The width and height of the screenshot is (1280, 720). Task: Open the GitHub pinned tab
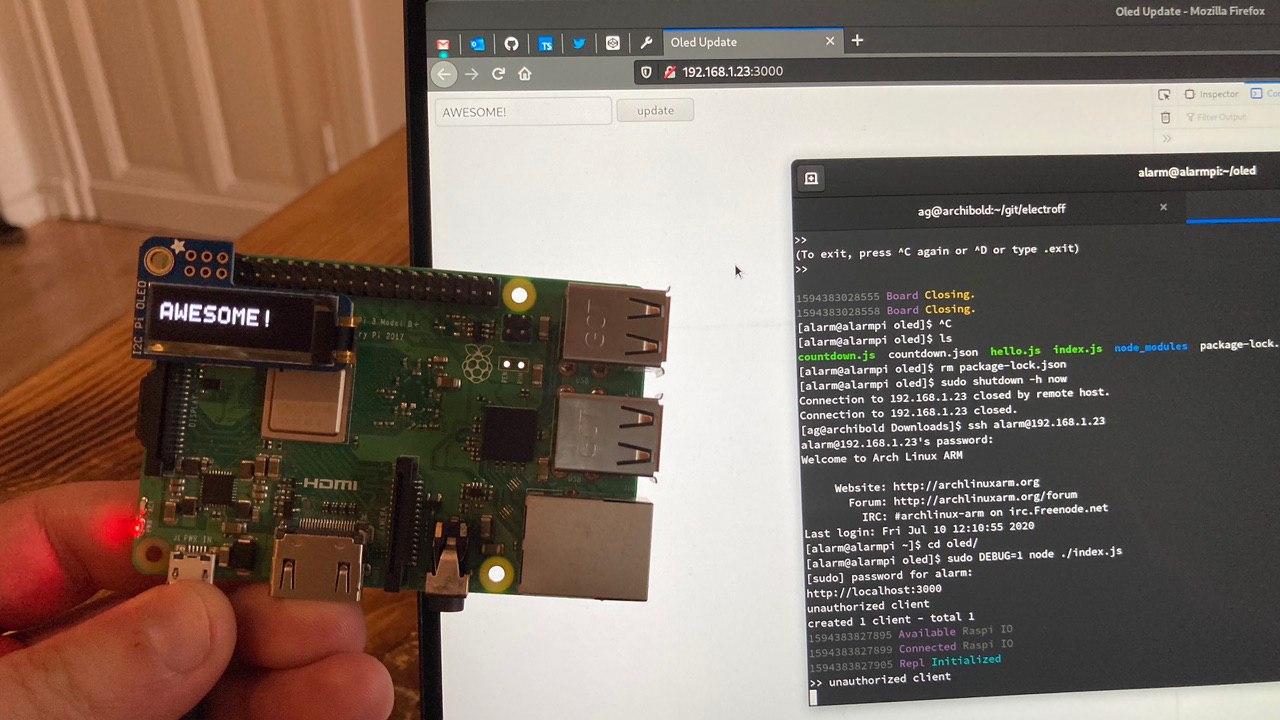tap(512, 43)
